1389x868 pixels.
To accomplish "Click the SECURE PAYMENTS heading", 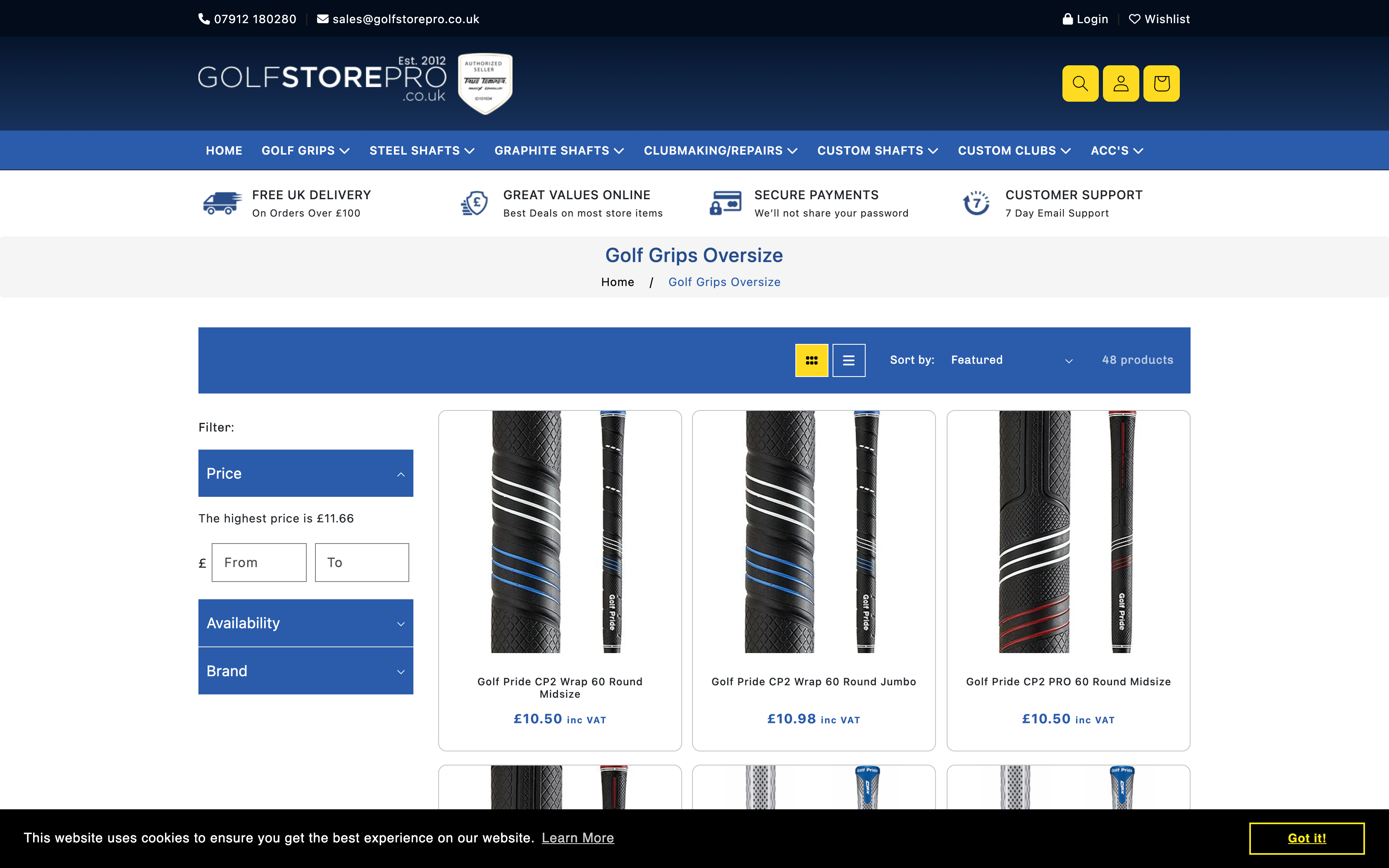I will [x=816, y=195].
